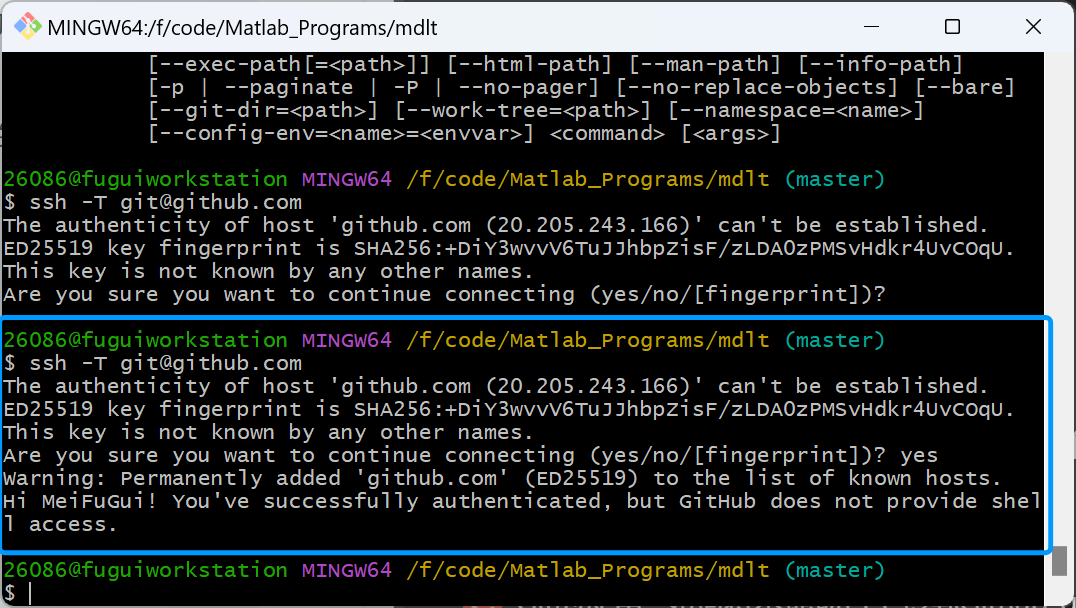Click the first ssh -T git@github.com command
Viewport: 1076px width, 608px height.
click(x=165, y=202)
